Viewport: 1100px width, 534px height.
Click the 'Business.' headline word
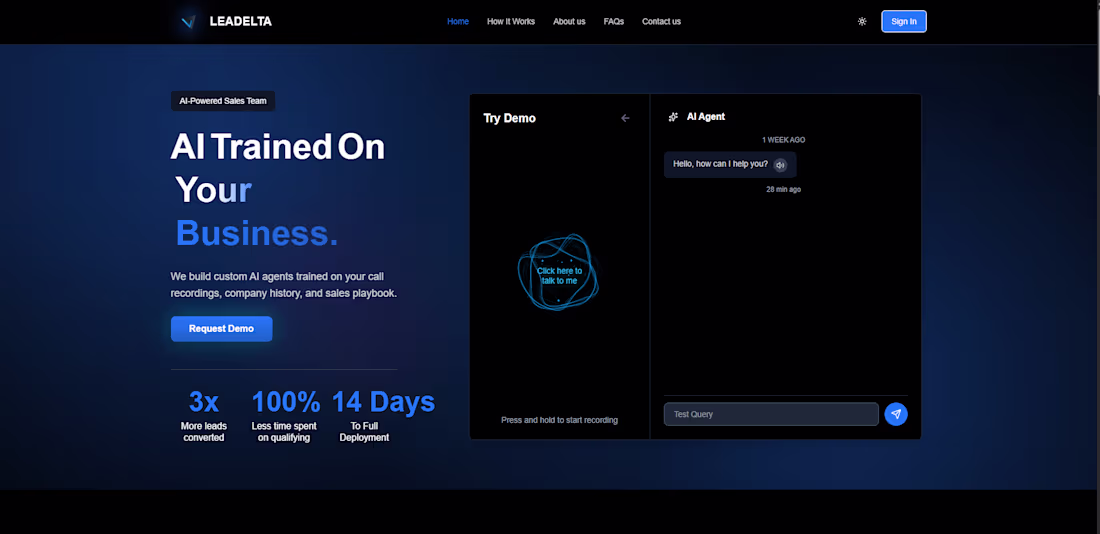click(x=257, y=232)
